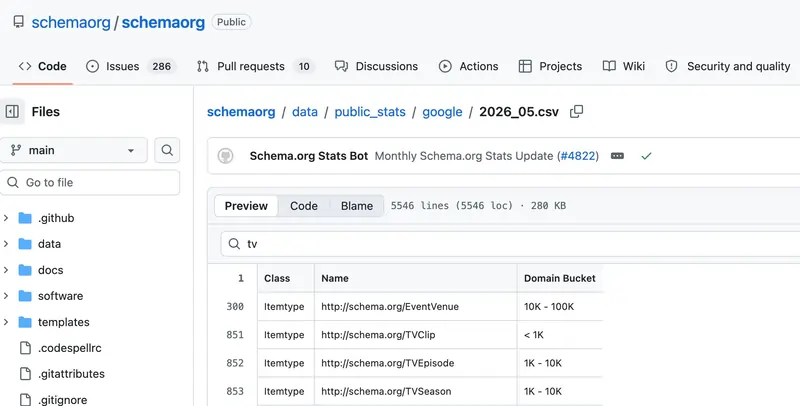Image resolution: width=800 pixels, height=406 pixels.
Task: Open the docs folder
Action: tap(51, 270)
